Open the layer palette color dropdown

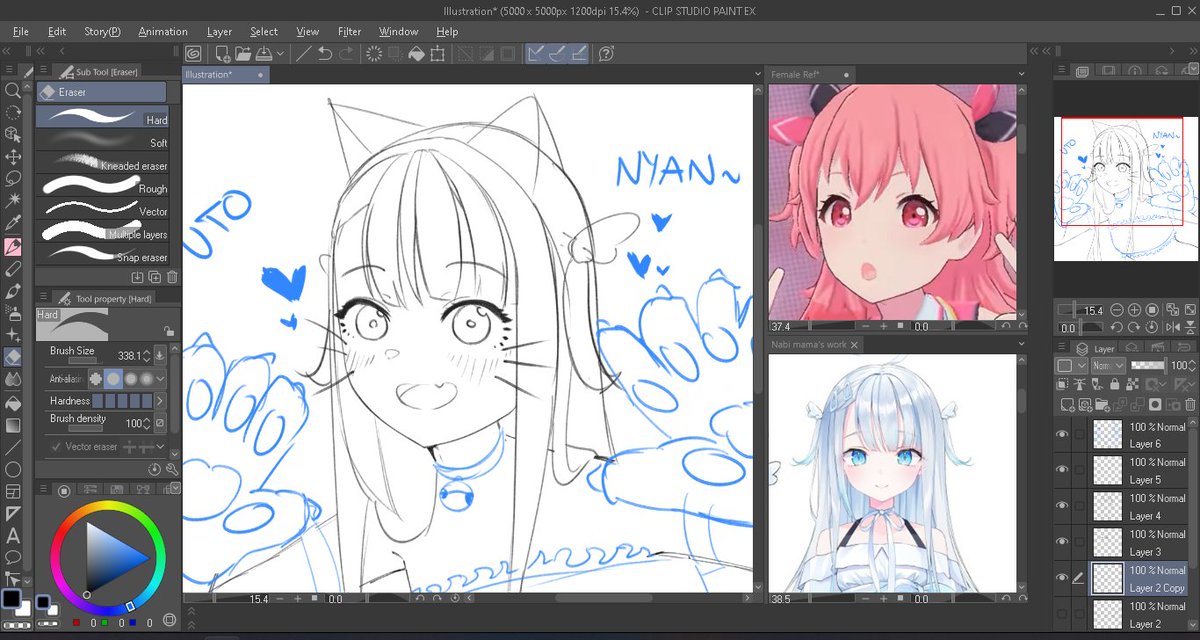click(1071, 366)
